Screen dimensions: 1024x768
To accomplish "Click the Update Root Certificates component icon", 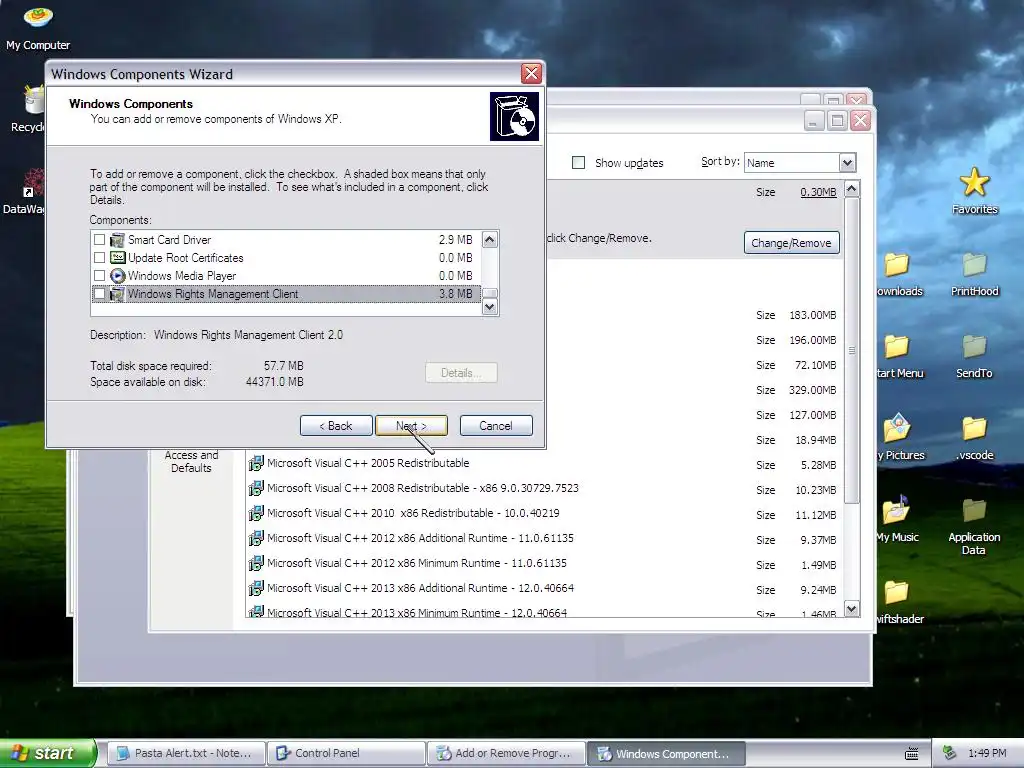I will point(118,257).
